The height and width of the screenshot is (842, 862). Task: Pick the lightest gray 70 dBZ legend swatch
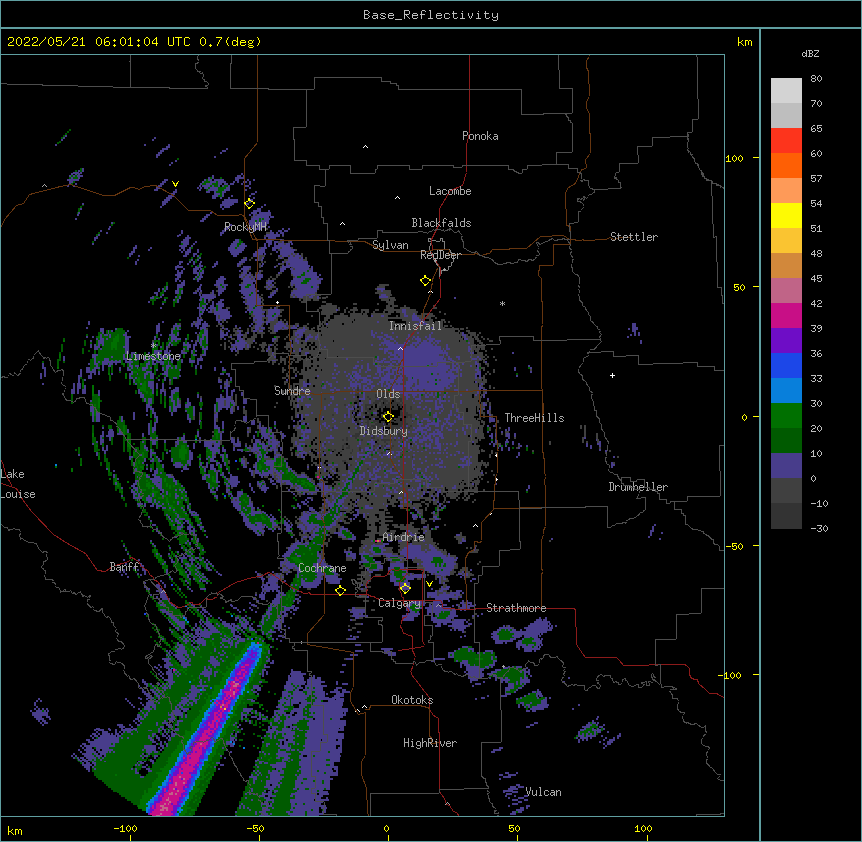pos(786,91)
